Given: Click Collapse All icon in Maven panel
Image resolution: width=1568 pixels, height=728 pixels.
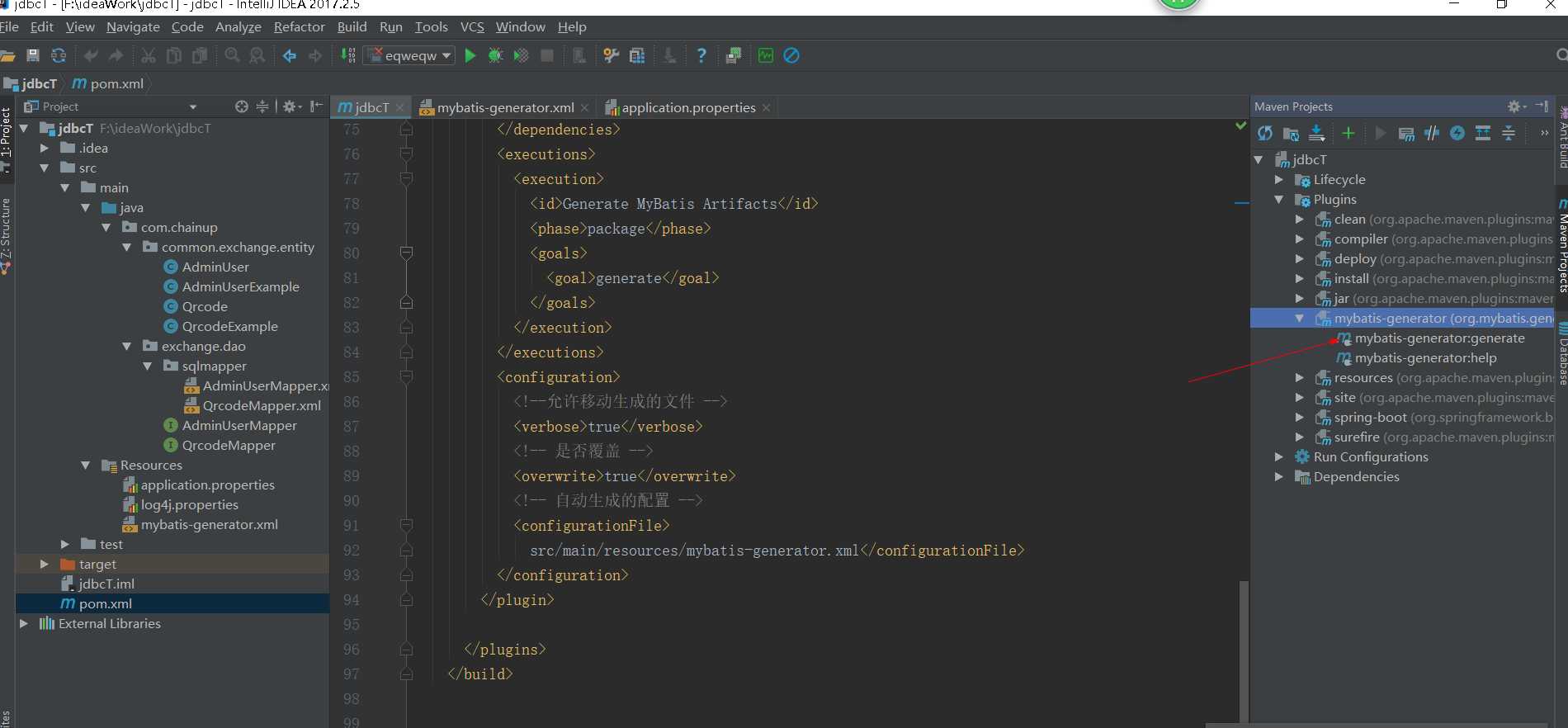Looking at the screenshot, I should click(1509, 133).
